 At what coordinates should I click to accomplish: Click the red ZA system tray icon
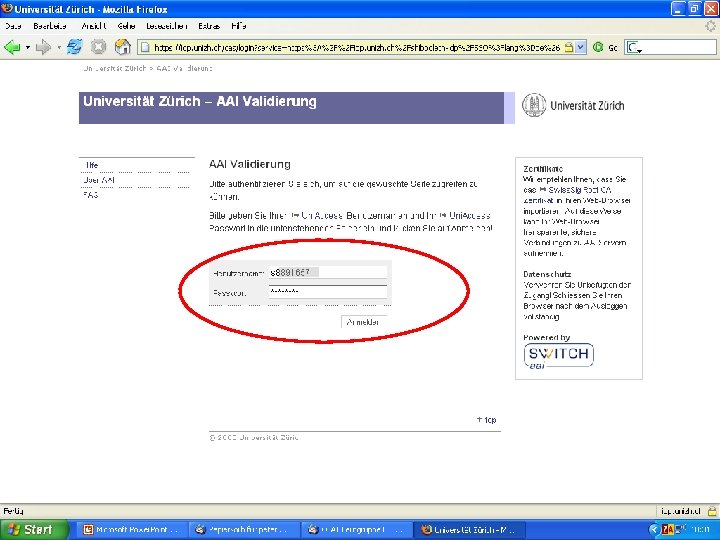point(667,530)
